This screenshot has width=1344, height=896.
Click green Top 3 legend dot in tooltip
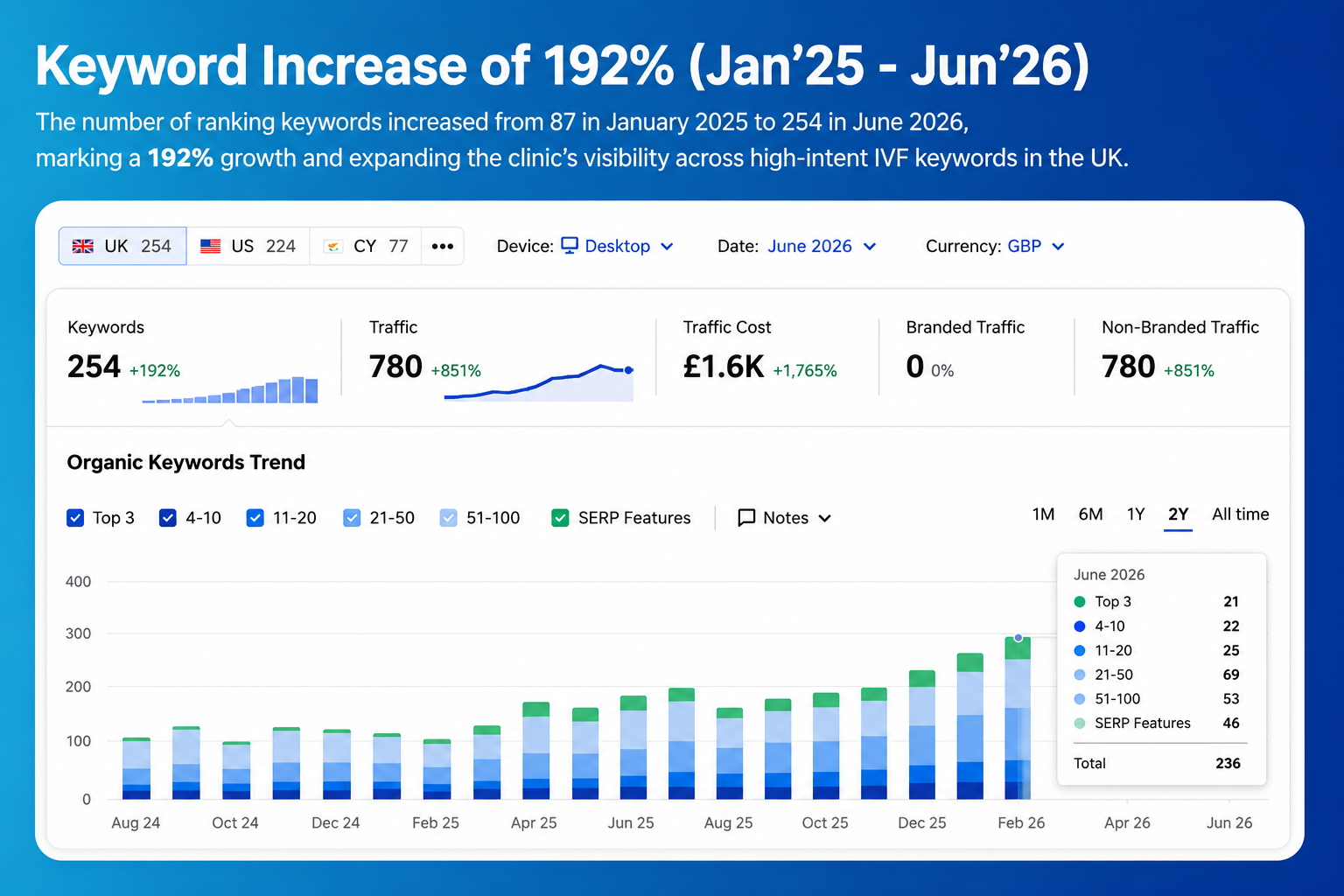(x=1080, y=601)
